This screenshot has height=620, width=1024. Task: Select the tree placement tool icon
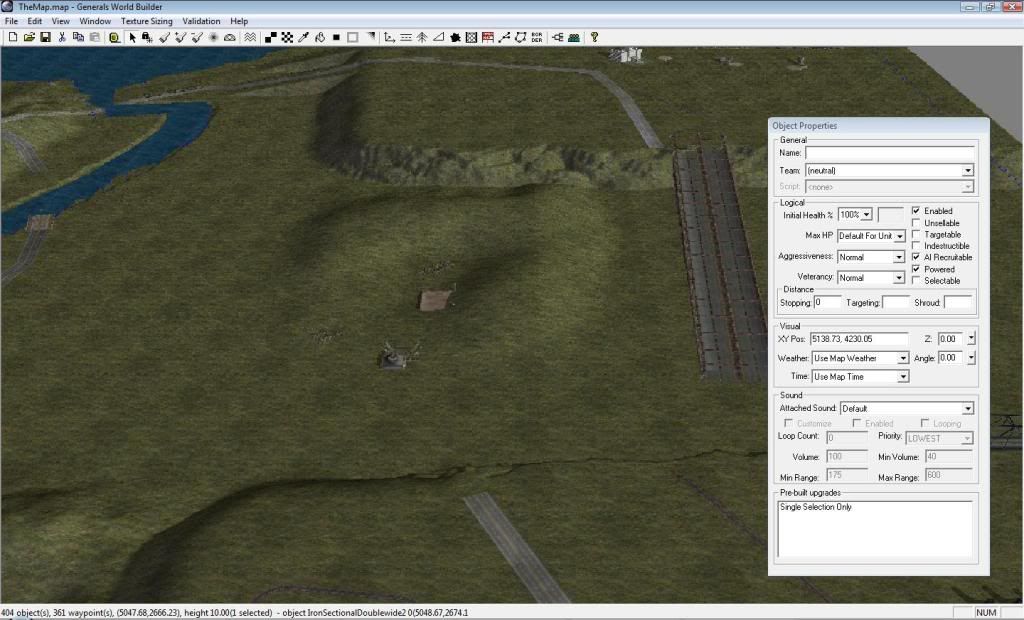click(423, 37)
